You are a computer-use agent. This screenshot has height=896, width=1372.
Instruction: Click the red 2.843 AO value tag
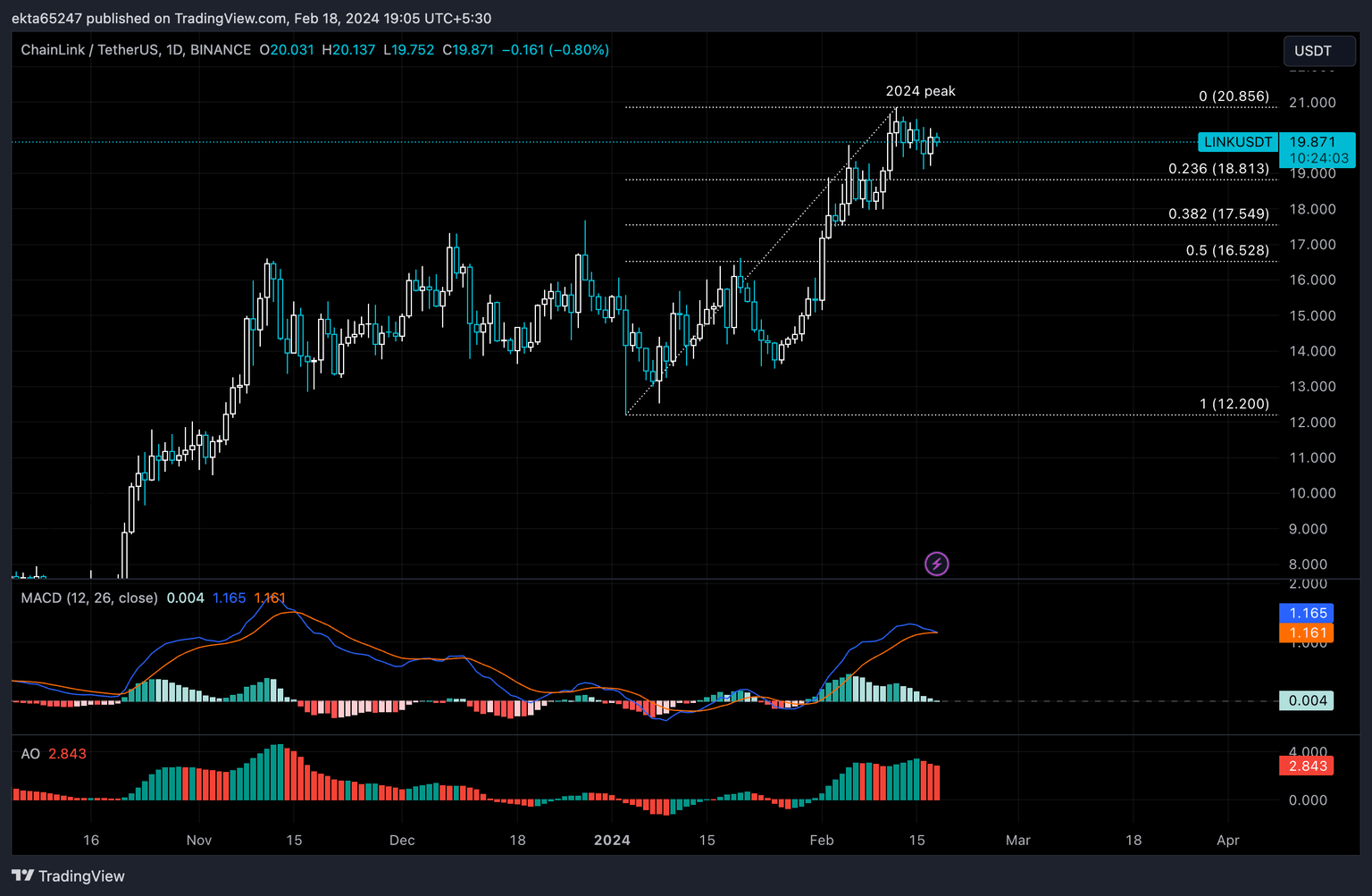coord(1308,766)
